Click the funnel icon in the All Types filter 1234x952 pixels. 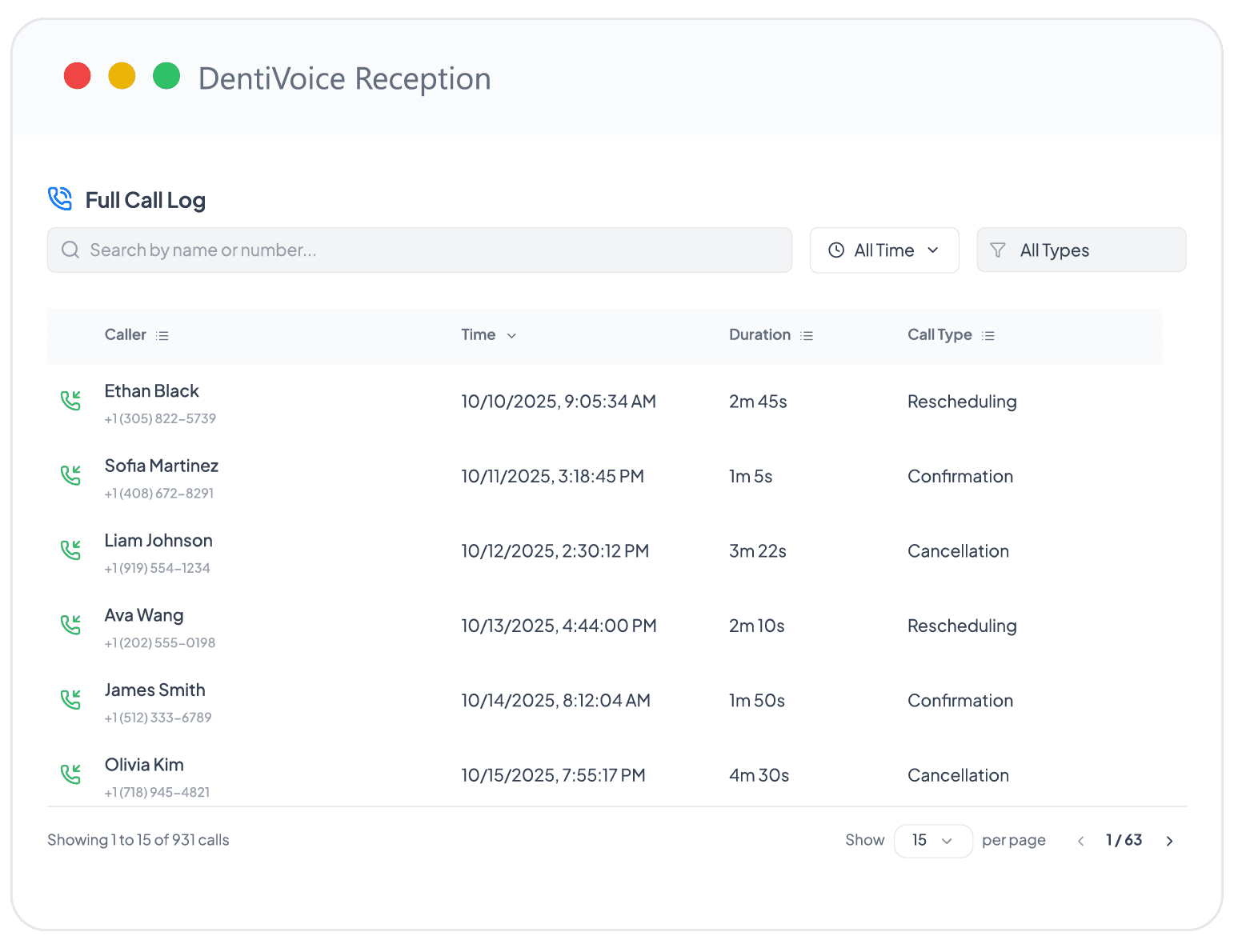click(999, 250)
